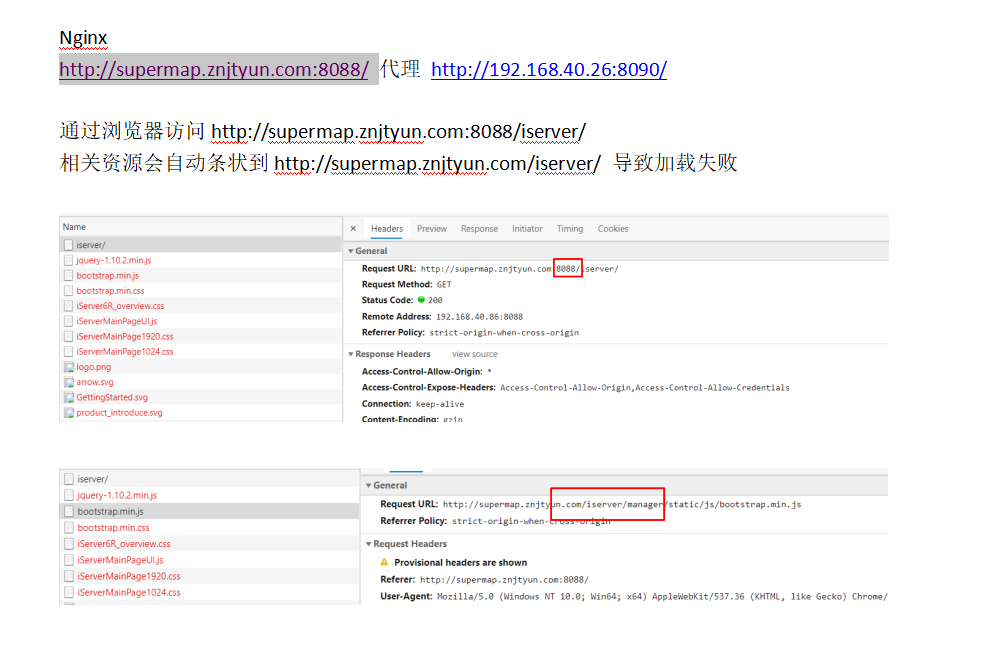This screenshot has height=655, width=989.
Task: Click the Request URL ending in bootstrap.min.js
Action: click(x=622, y=504)
